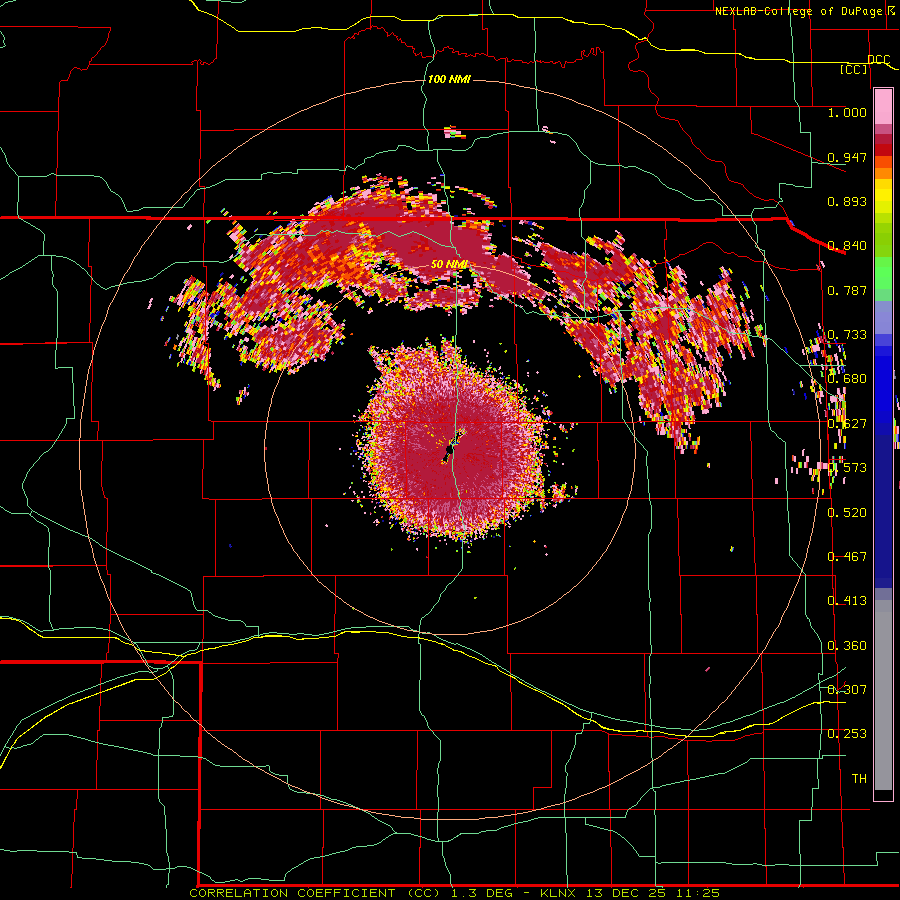Click the 0.360 scale value
This screenshot has width=900, height=900.
847,646
